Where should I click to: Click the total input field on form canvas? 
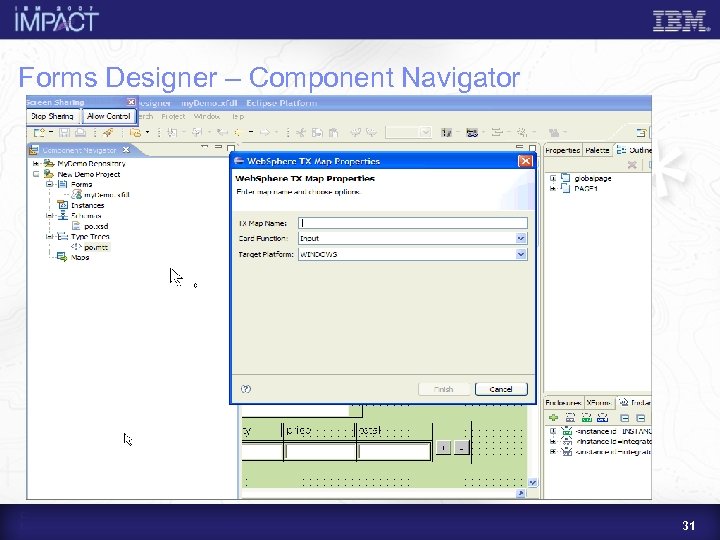[394, 452]
